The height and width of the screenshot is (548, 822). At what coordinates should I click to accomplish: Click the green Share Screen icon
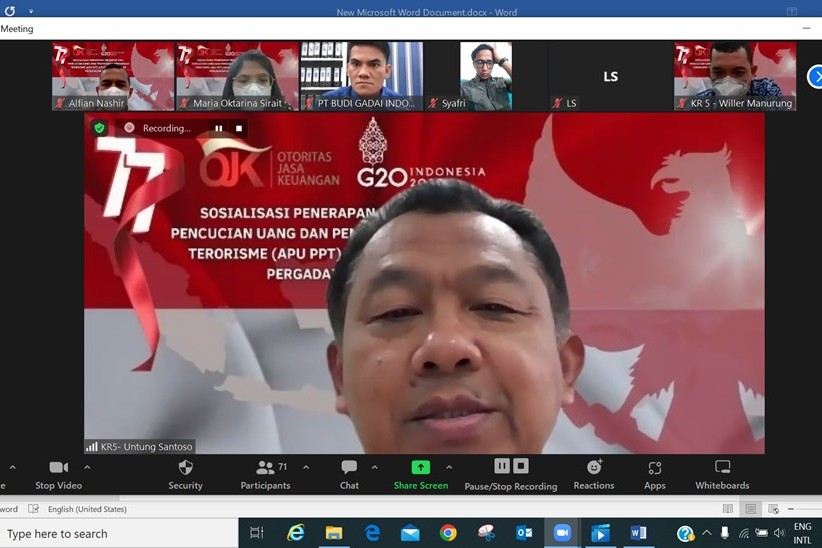tap(421, 467)
